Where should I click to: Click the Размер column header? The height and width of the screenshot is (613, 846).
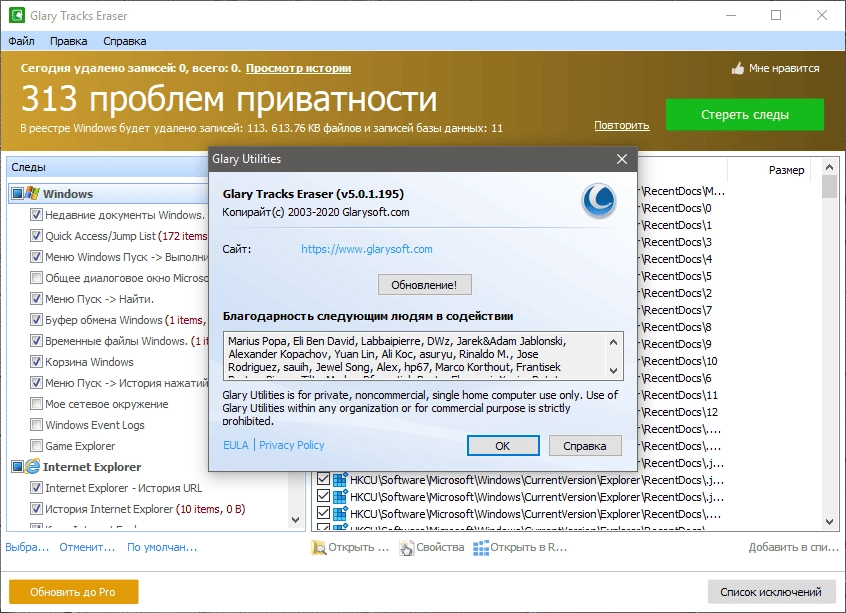pos(787,170)
